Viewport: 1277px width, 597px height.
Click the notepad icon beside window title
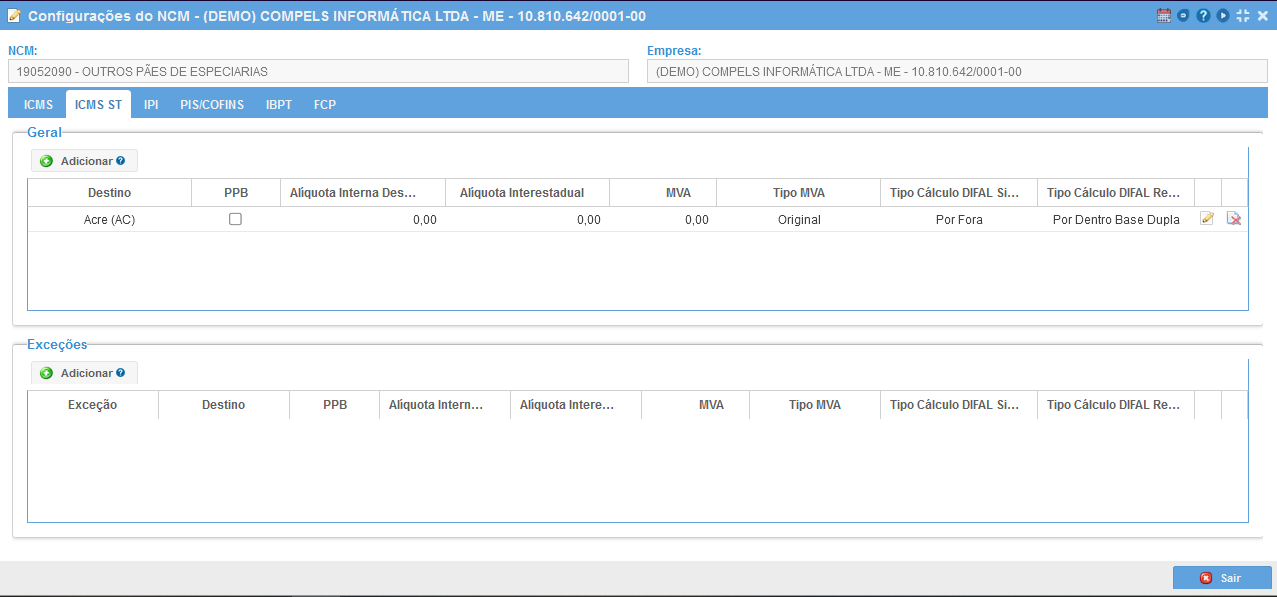click(14, 16)
